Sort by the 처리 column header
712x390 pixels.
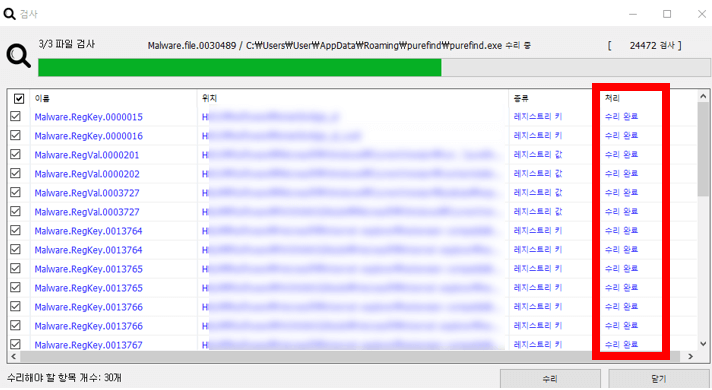tap(612, 98)
